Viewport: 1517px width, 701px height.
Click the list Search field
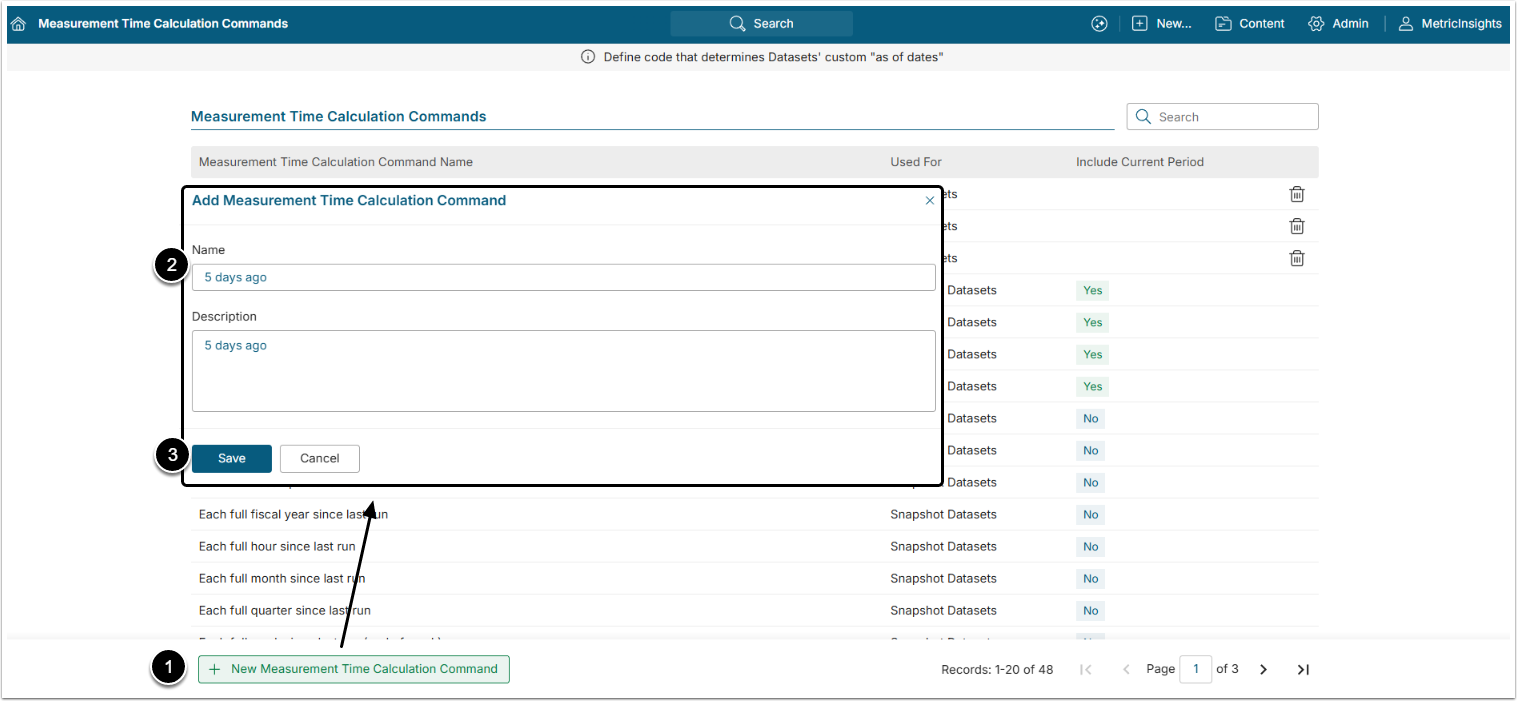[x=1222, y=117]
